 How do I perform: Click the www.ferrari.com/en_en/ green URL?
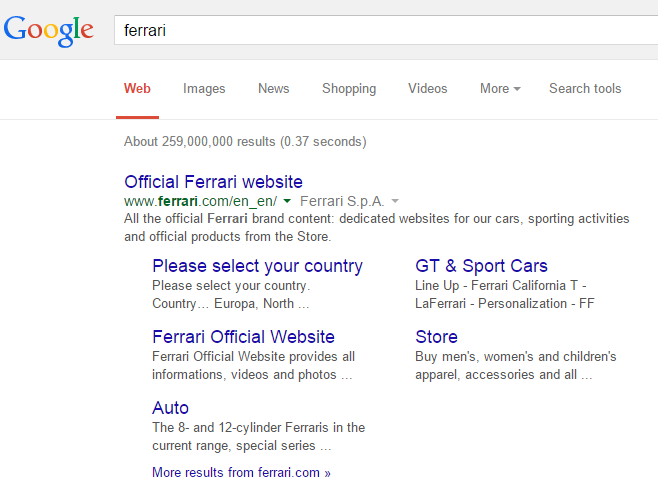click(x=200, y=201)
